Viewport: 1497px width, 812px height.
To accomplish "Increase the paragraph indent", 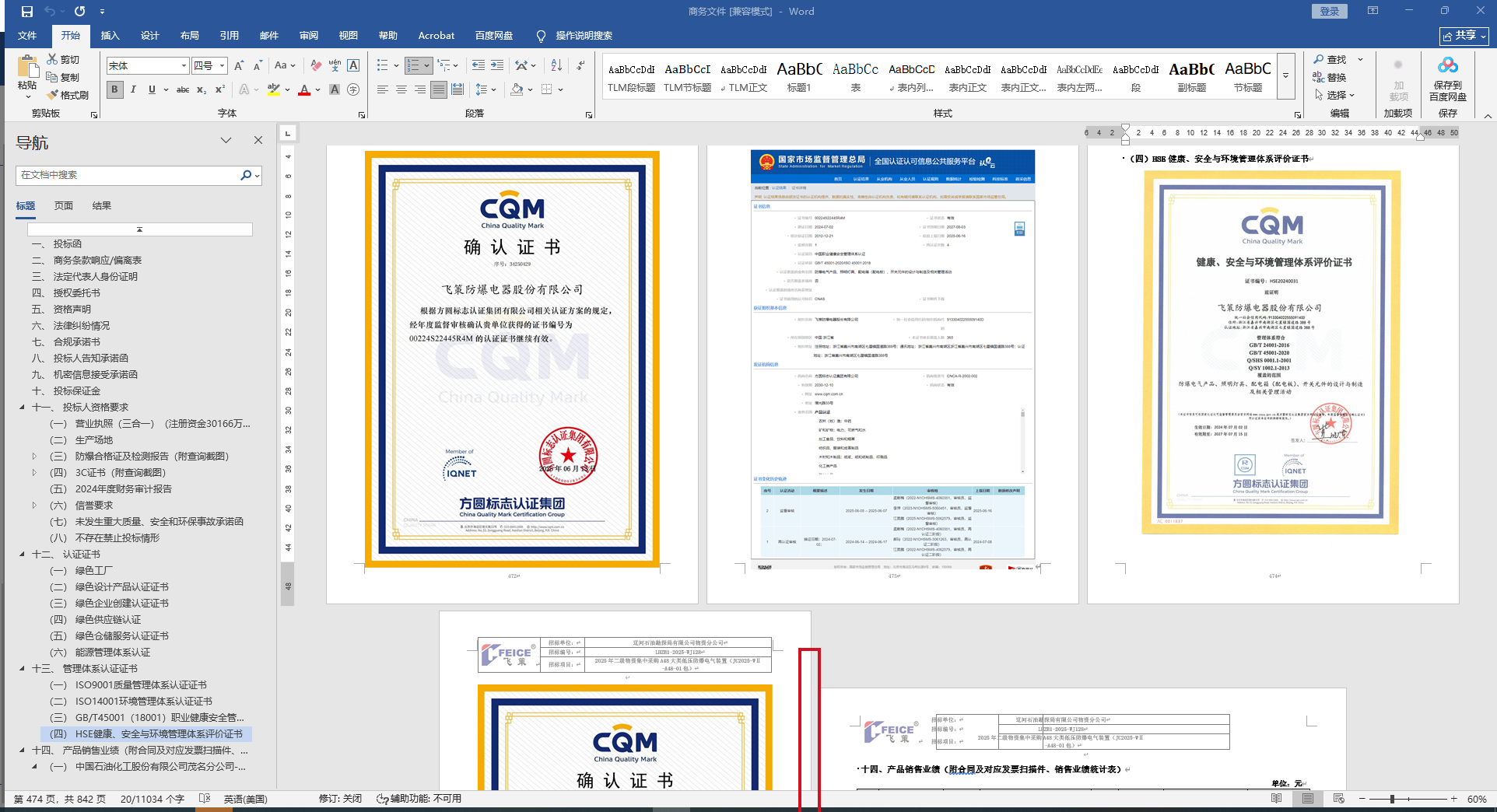I will click(x=497, y=66).
